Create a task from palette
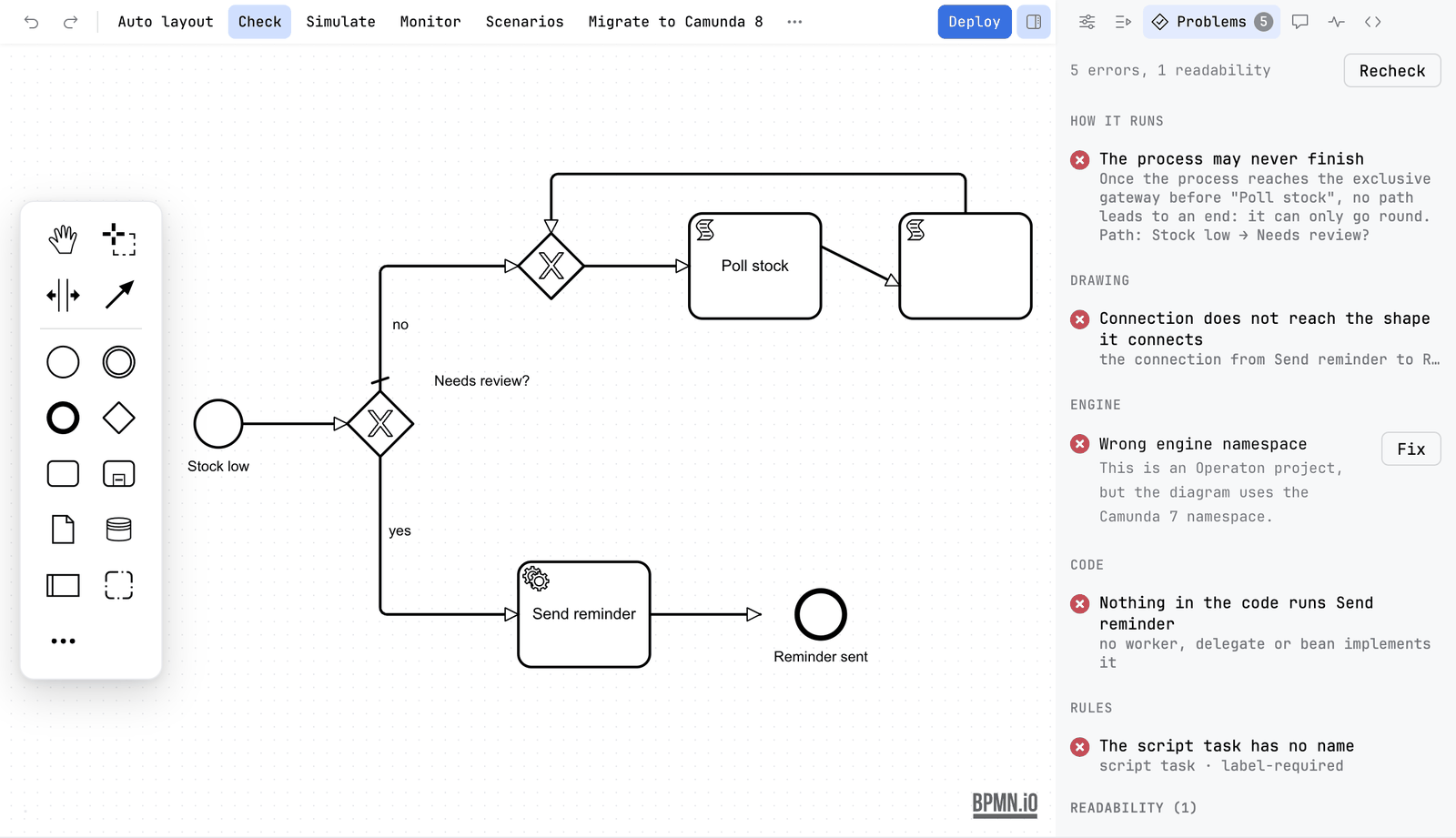The width and height of the screenshot is (1456, 838). click(x=63, y=474)
